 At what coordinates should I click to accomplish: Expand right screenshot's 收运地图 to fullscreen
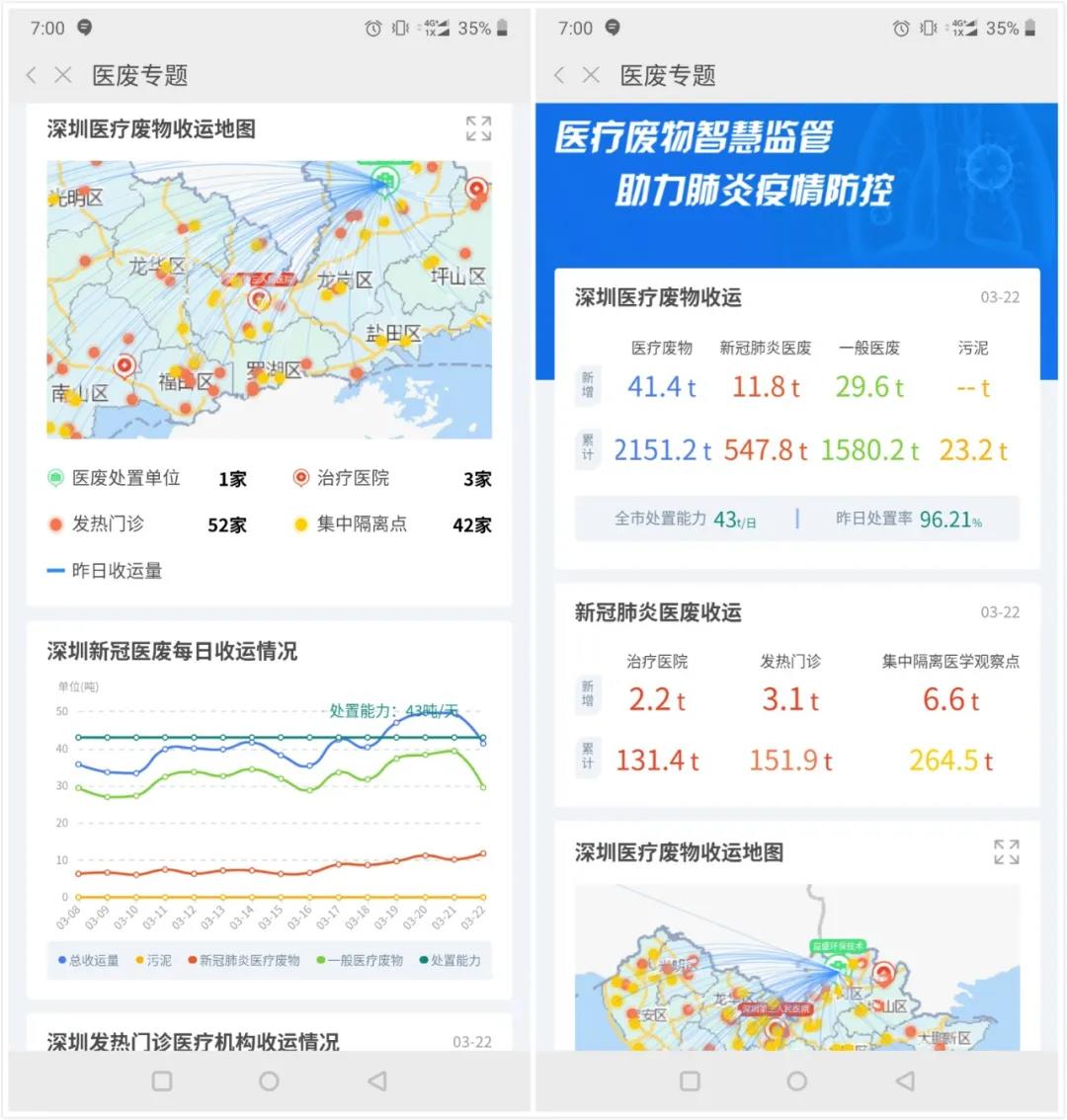1006,851
